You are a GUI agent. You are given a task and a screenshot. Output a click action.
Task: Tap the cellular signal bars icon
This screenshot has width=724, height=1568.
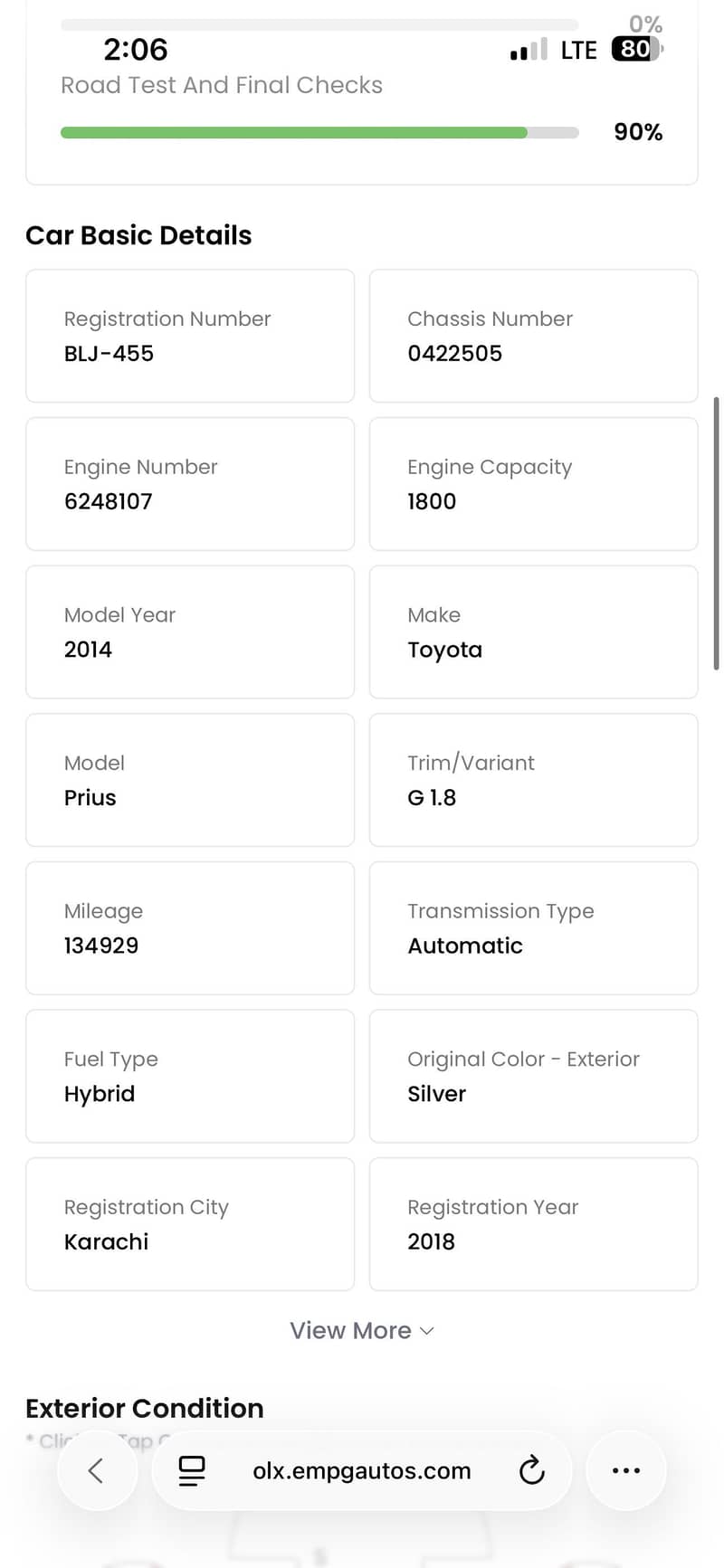tap(529, 50)
